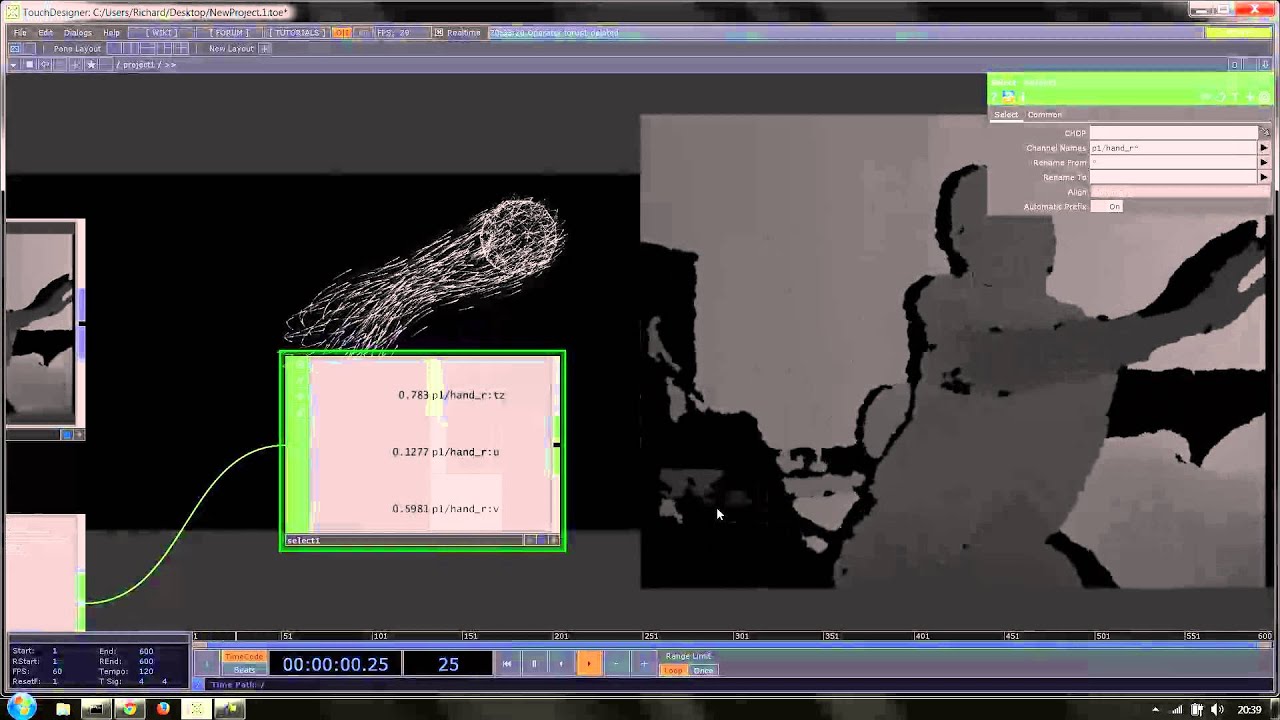Open the Dialogs menu
This screenshot has height=720, width=1280.
point(78,33)
